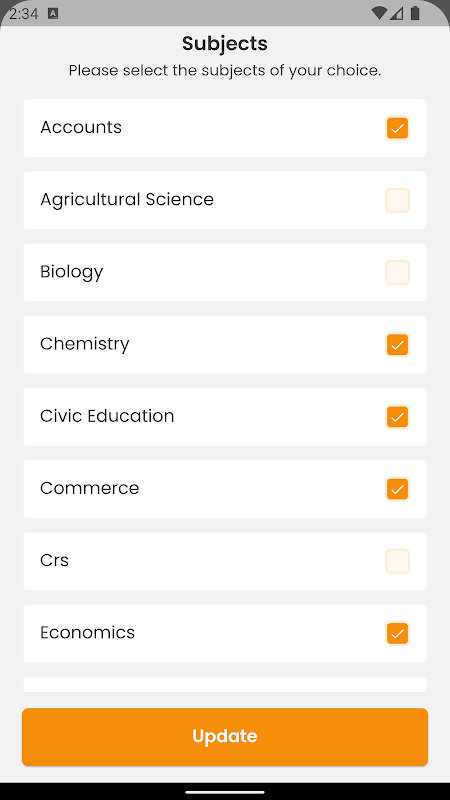Check the Biology checkbox

pyautogui.click(x=397, y=272)
